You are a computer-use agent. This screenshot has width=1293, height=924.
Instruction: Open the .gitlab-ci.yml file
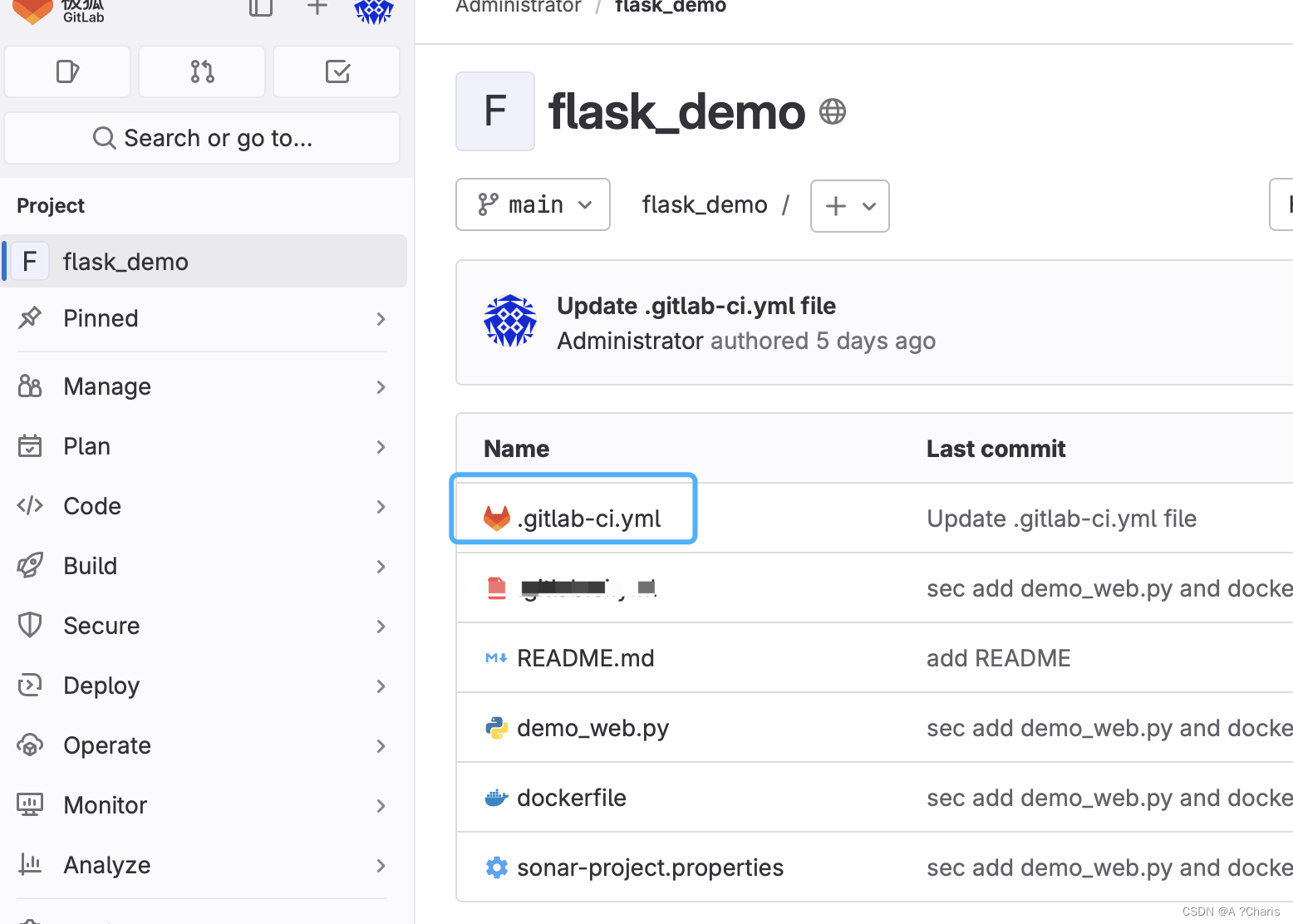pos(588,518)
